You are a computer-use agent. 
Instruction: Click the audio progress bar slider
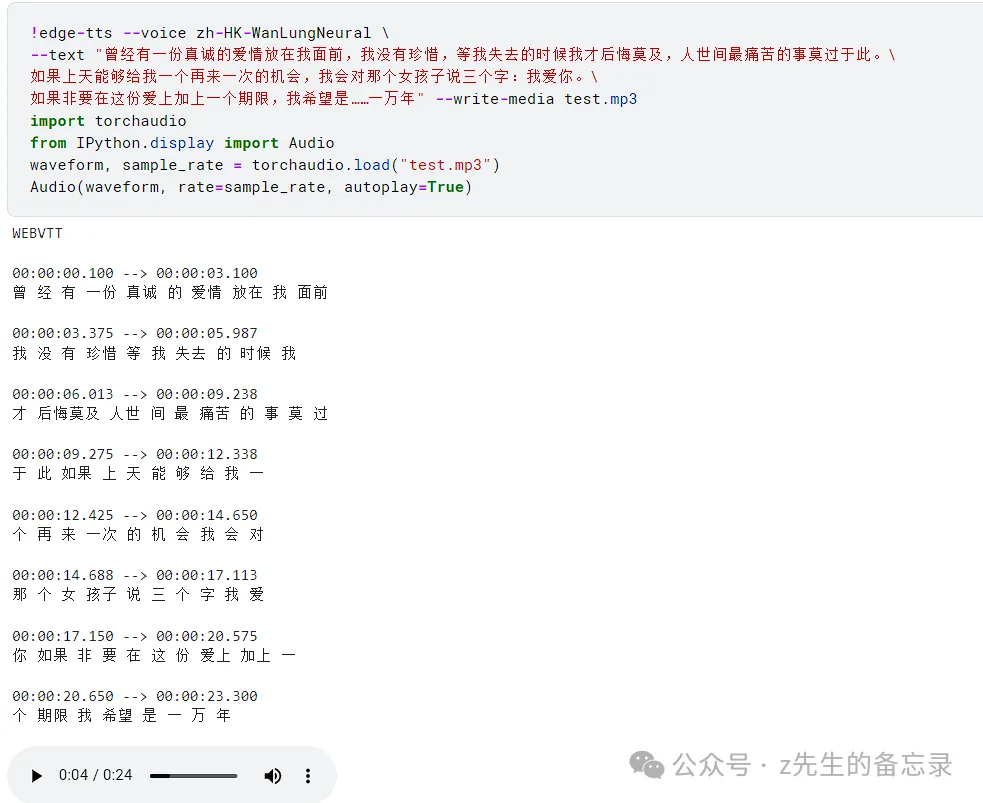193,775
